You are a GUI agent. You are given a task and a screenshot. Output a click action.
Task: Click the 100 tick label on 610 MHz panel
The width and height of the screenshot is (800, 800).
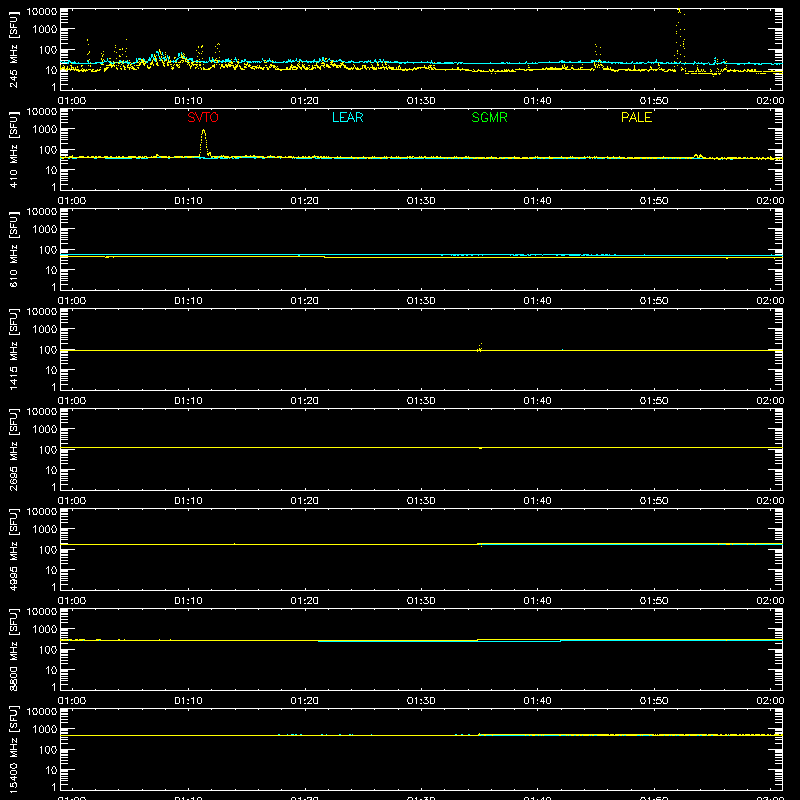pyautogui.click(x=48, y=250)
